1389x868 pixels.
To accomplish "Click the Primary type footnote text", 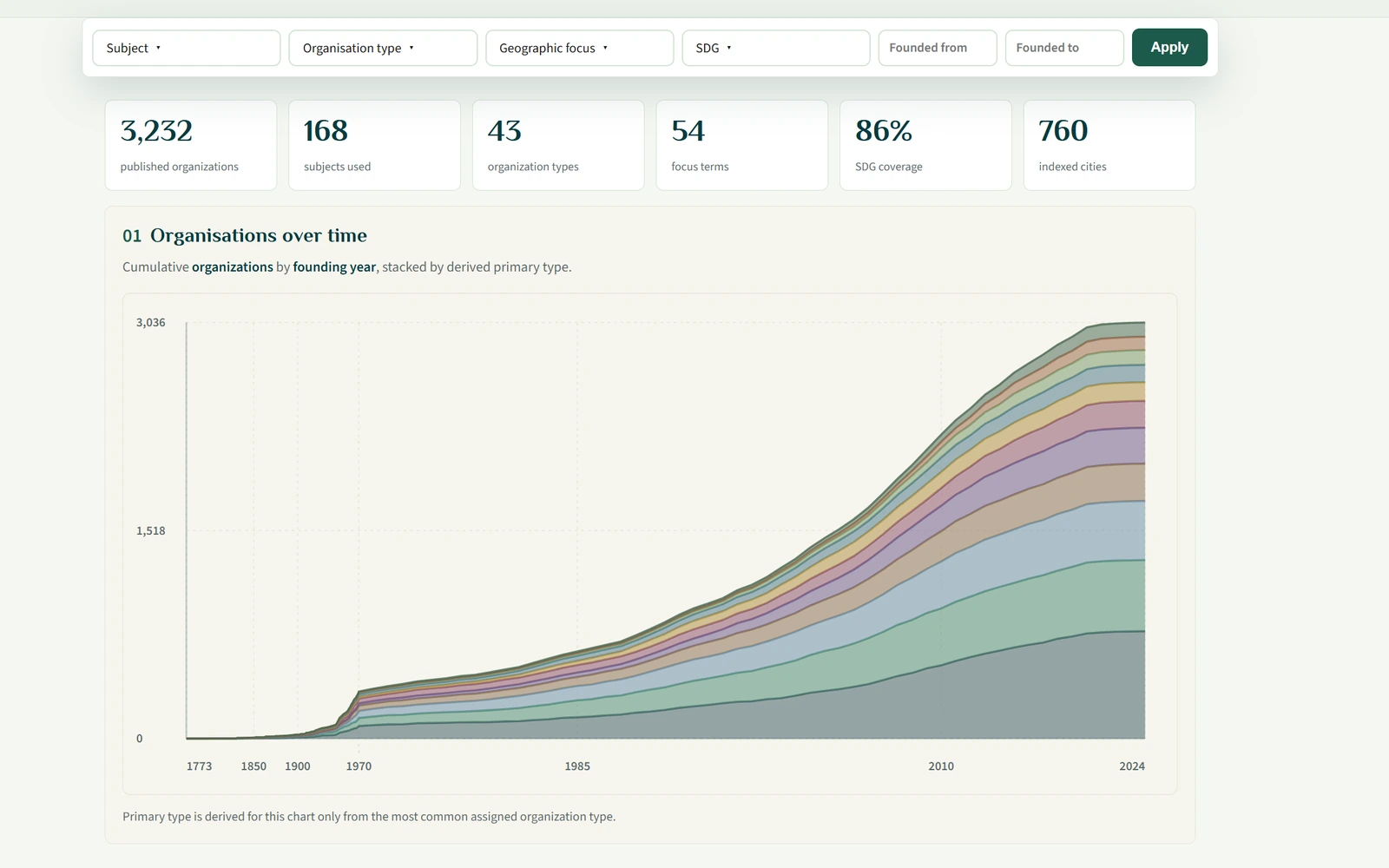I will click(x=369, y=817).
